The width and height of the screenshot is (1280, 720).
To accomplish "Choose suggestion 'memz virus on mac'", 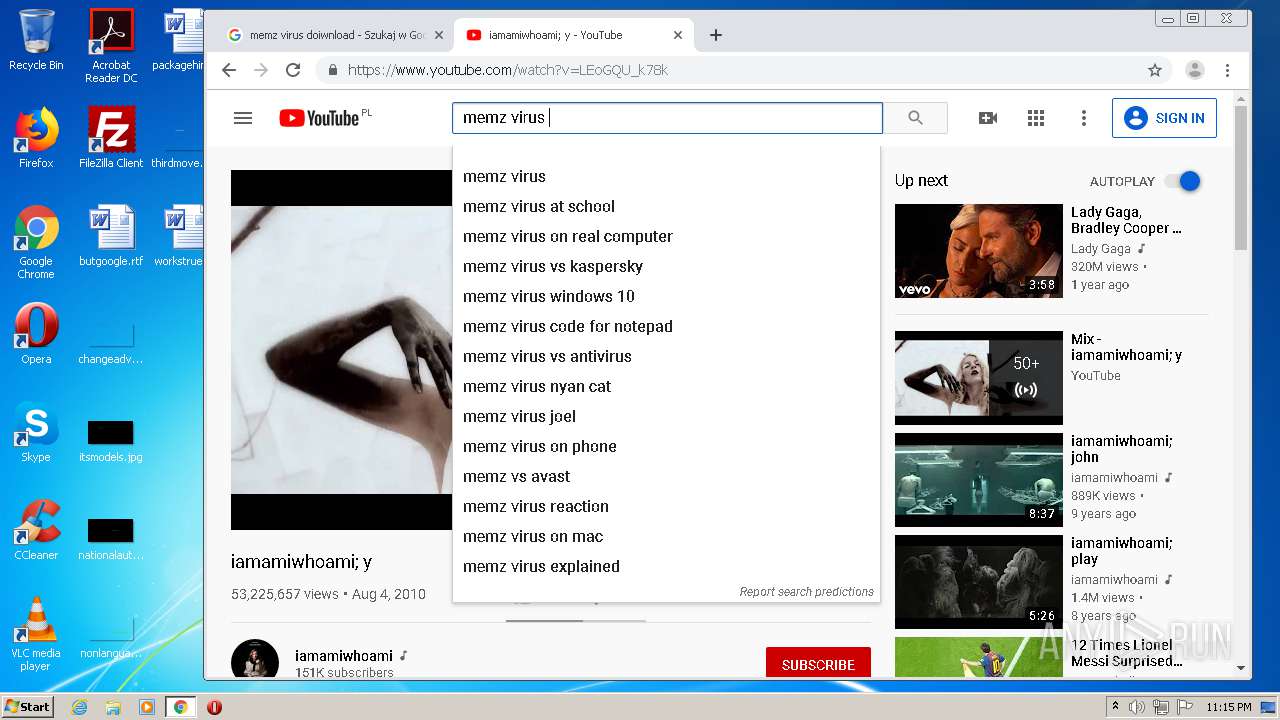I will (666, 536).
